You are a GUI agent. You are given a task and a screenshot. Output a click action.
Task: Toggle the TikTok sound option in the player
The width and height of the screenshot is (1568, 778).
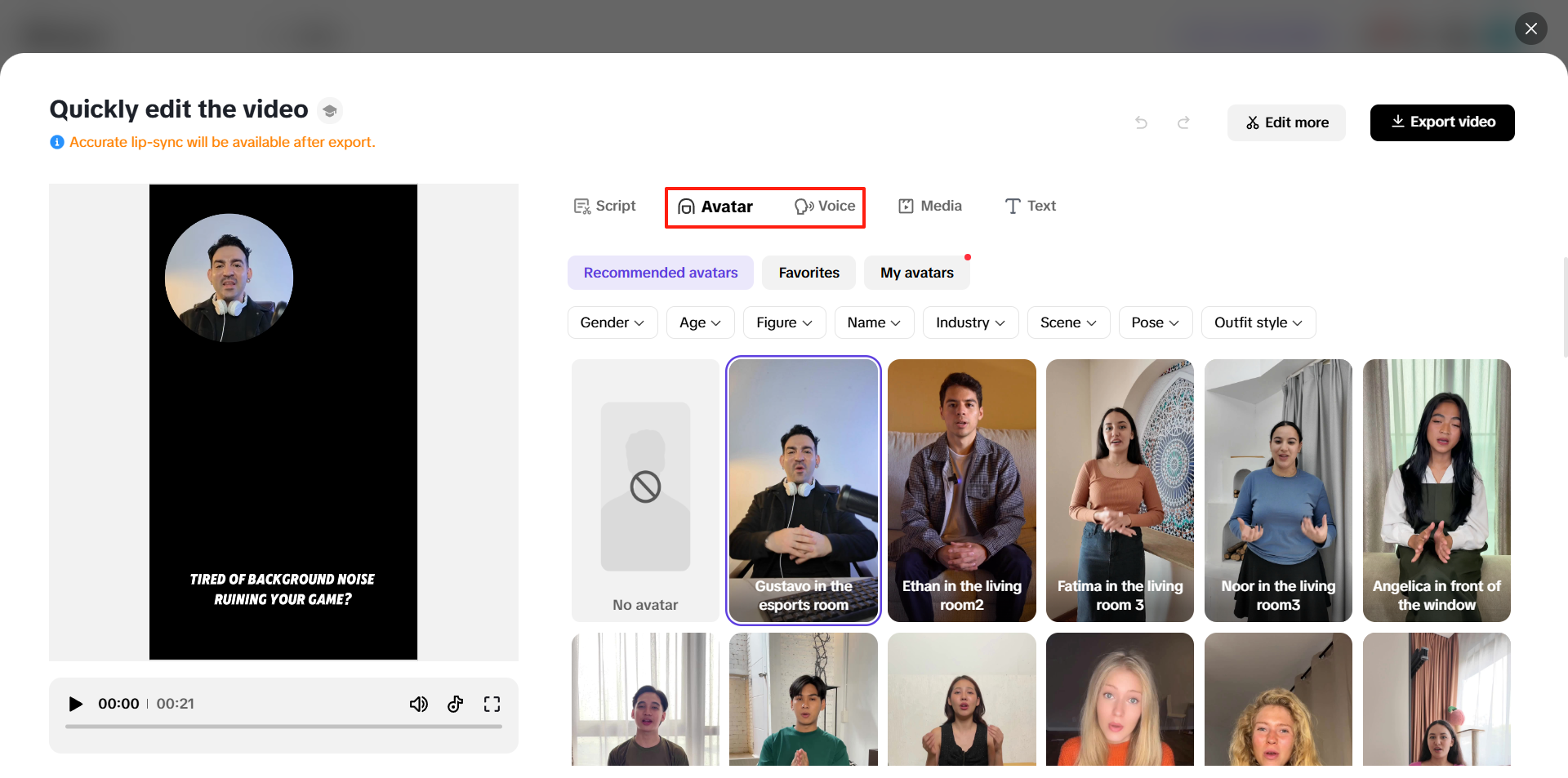point(455,703)
